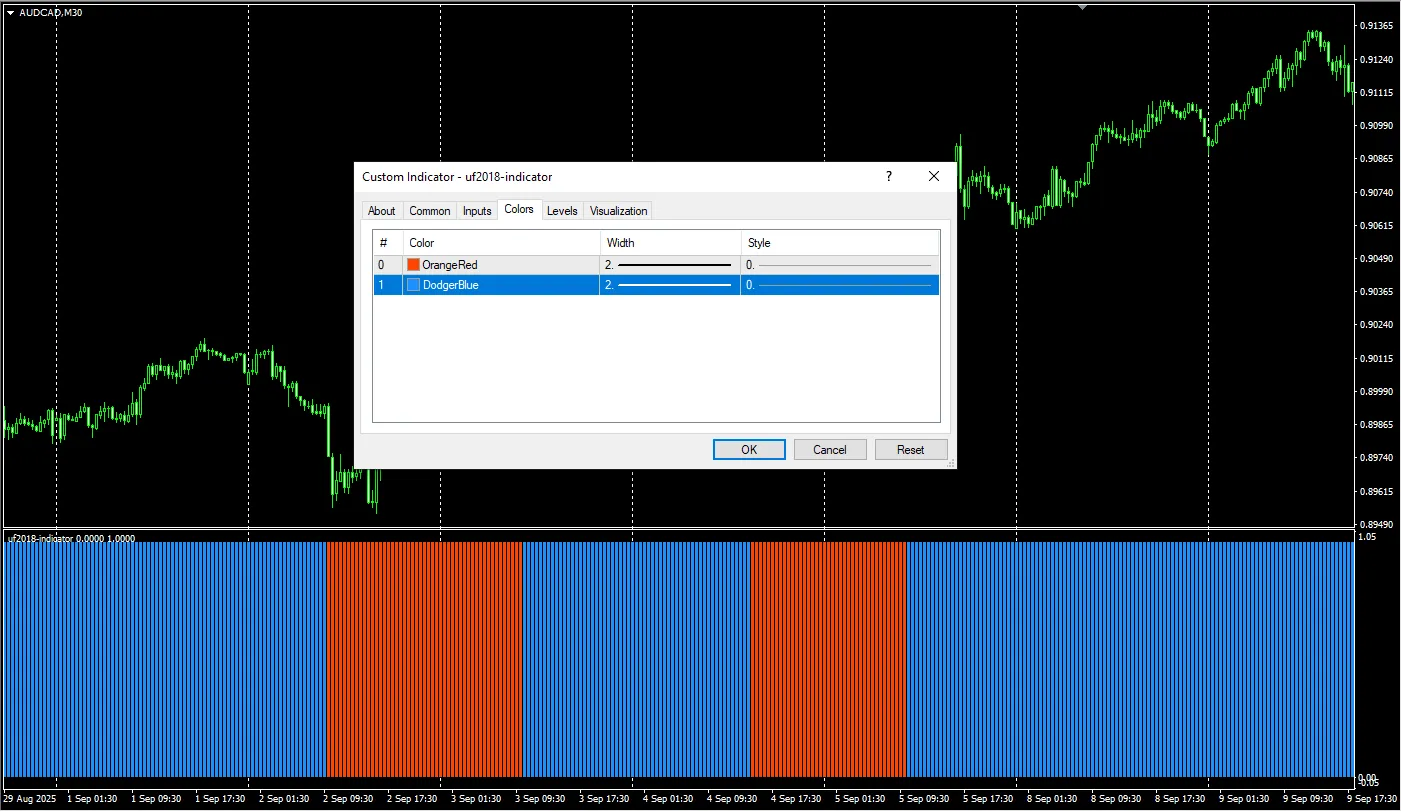Open the Width dropdown for DodgerBlue row
The width and height of the screenshot is (1401, 812).
[x=670, y=285]
